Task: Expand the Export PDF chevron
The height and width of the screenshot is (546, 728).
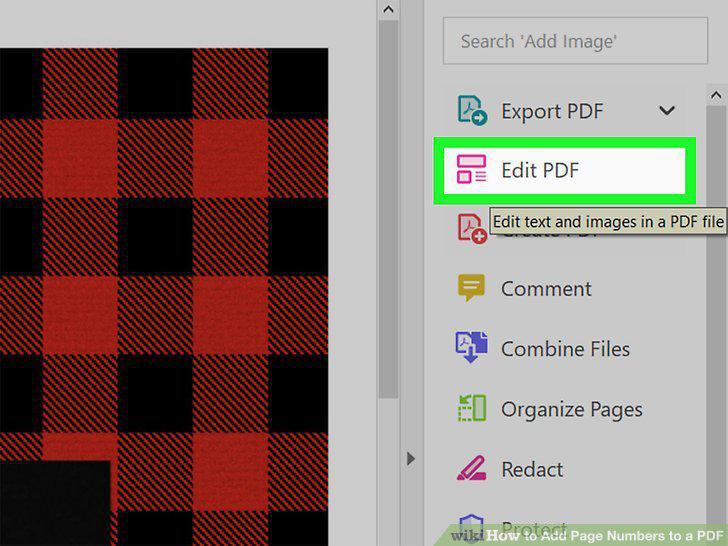Action: tap(667, 110)
